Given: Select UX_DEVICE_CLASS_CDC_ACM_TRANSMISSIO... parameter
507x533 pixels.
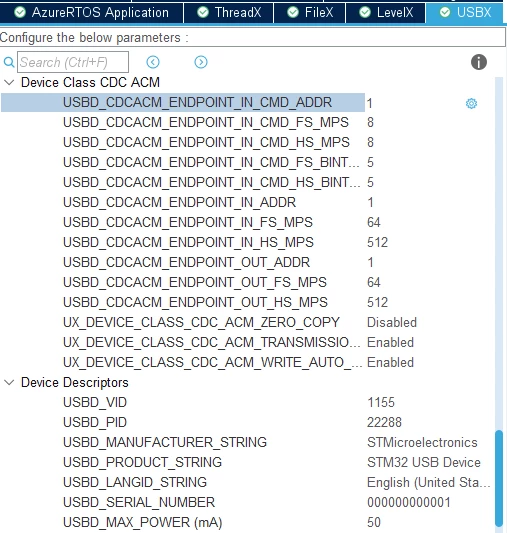Looking at the screenshot, I should [x=211, y=343].
